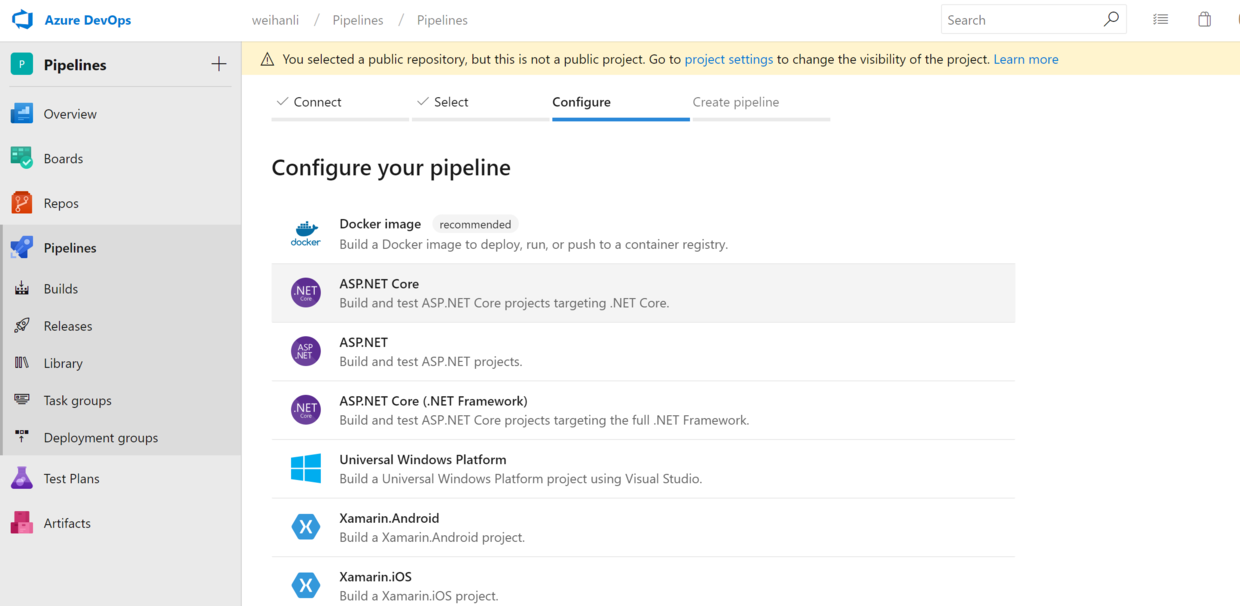Image resolution: width=1240 pixels, height=606 pixels.
Task: Click the Releases rocket icon
Action: point(22,326)
